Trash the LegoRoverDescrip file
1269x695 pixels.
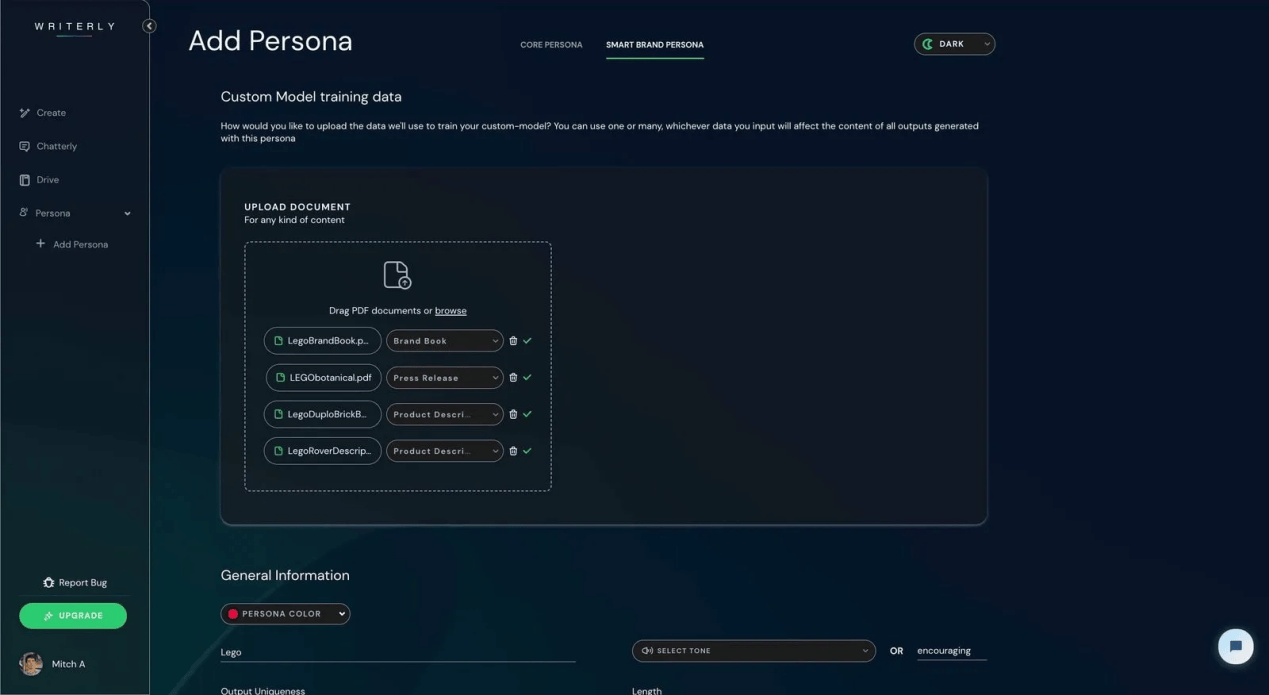513,451
